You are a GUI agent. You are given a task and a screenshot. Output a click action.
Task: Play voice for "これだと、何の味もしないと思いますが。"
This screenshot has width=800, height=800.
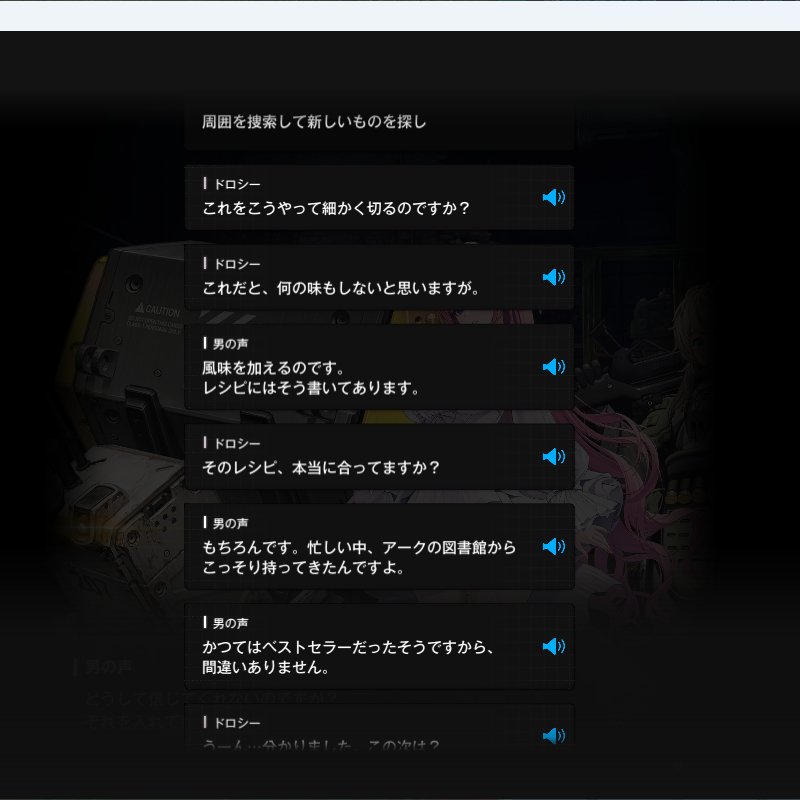(x=554, y=278)
